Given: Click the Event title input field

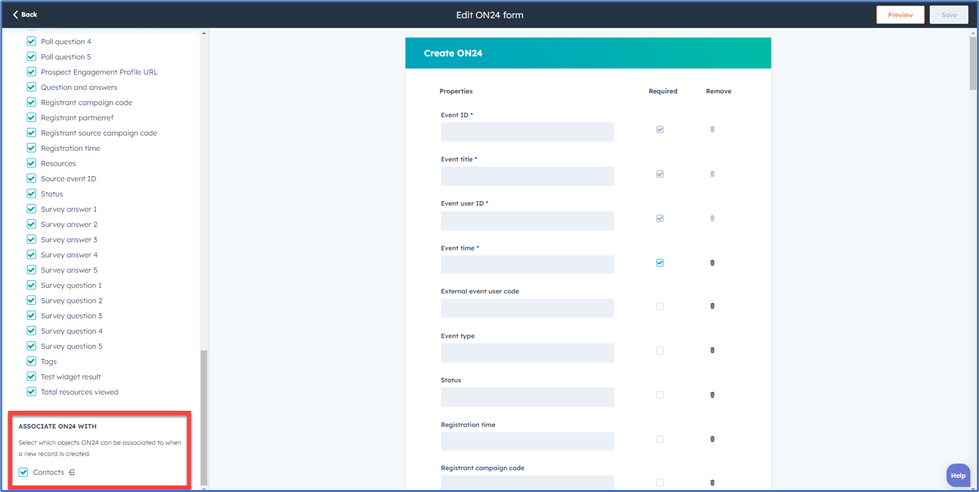Looking at the screenshot, I should [x=527, y=176].
